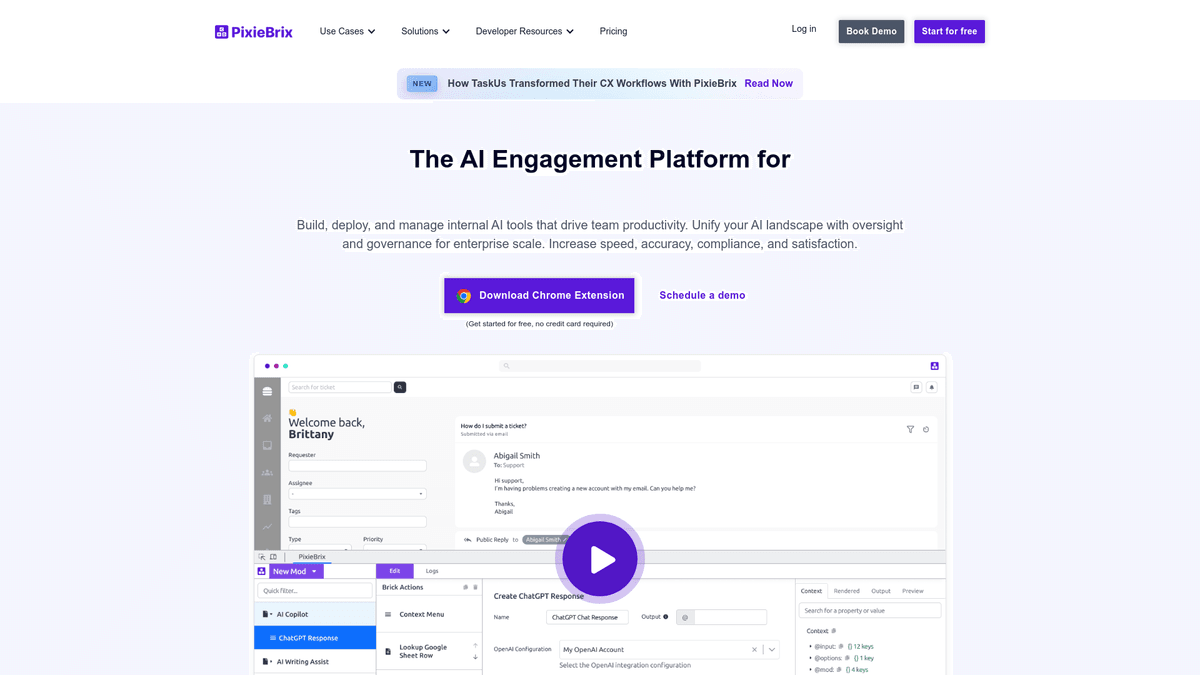
Task: Click the chat message icon in demo header
Action: 916,387
